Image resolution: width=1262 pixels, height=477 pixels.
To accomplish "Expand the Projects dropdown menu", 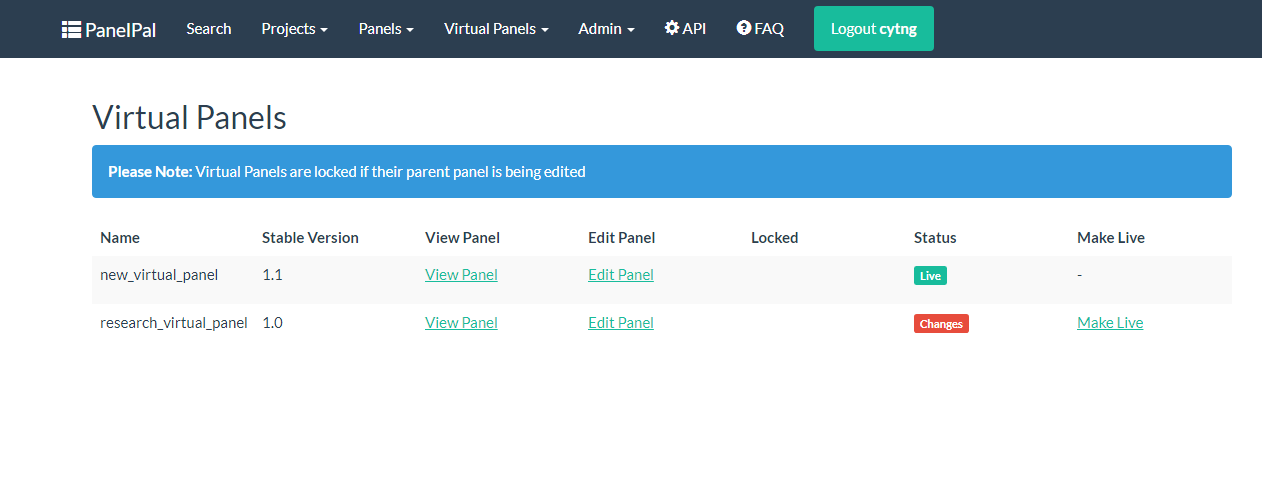I will (295, 29).
